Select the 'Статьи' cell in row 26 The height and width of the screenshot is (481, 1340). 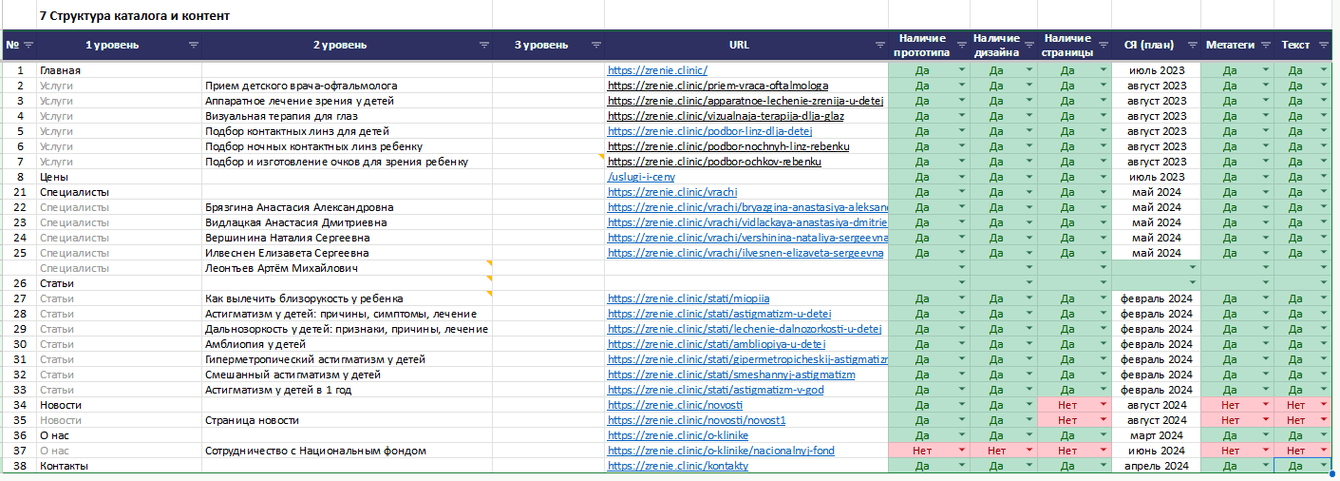(x=119, y=284)
